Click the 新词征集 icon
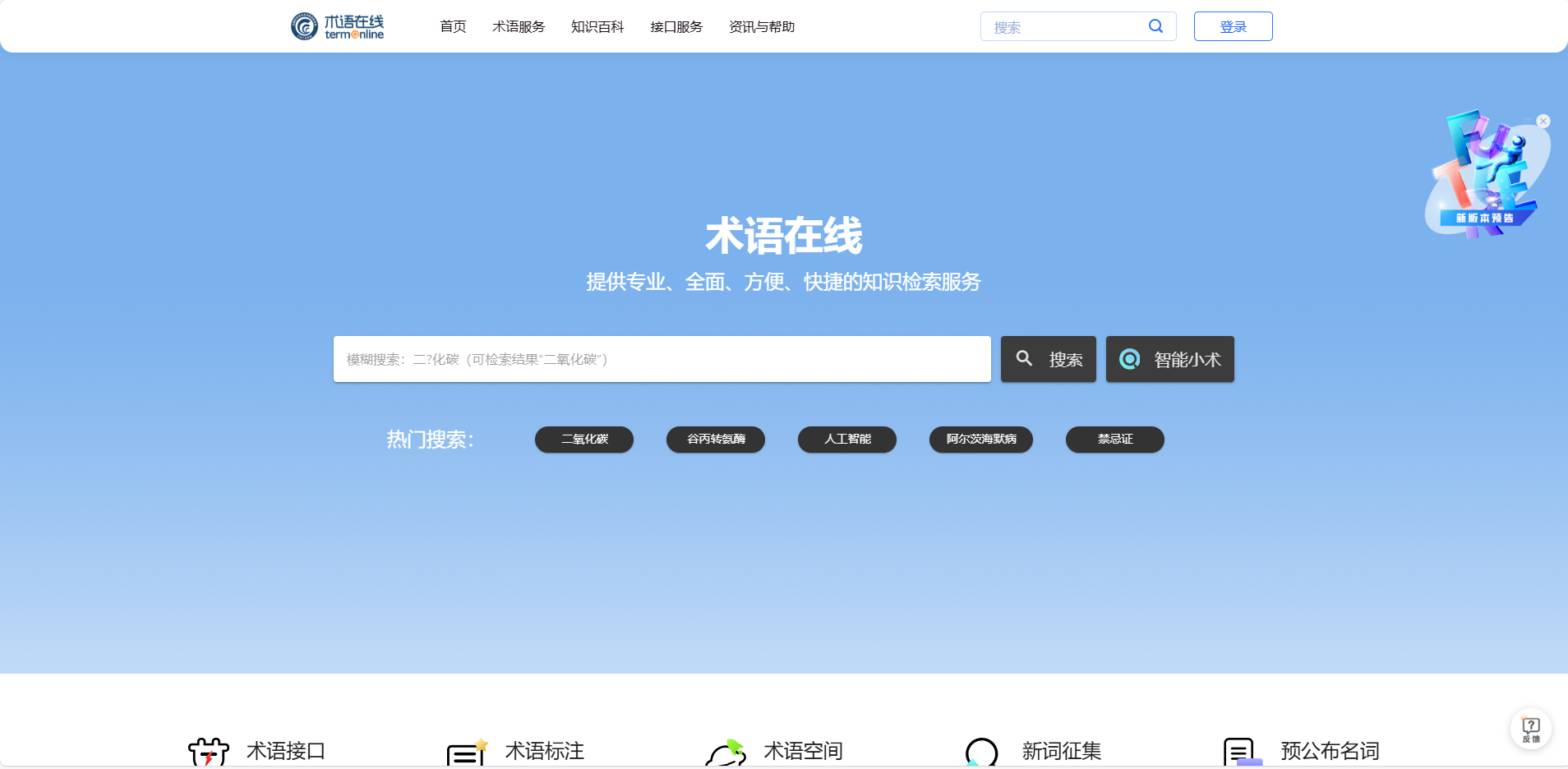Image resolution: width=1568 pixels, height=769 pixels. [981, 752]
